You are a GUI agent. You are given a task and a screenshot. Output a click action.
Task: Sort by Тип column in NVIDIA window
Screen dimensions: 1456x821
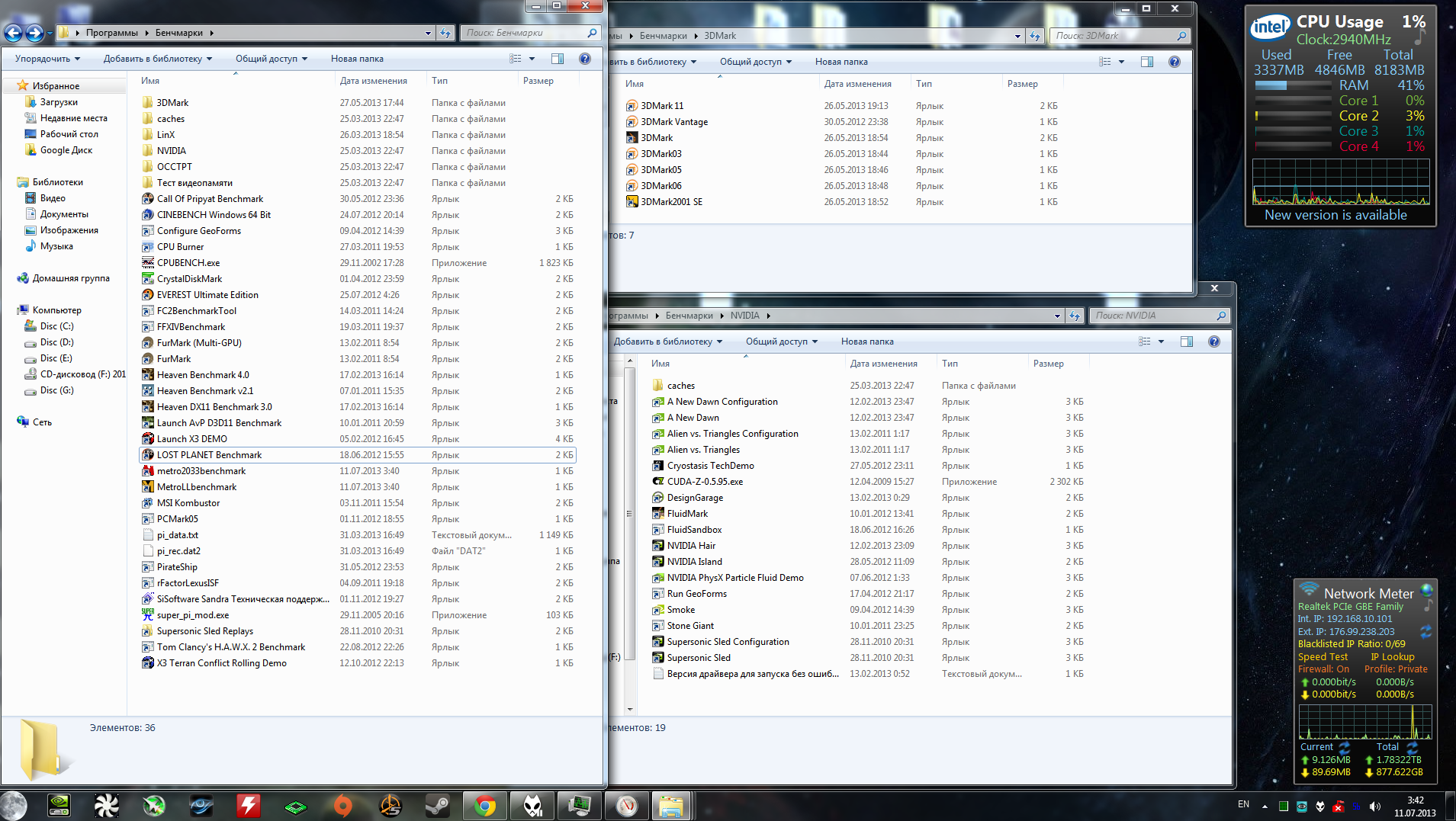(x=982, y=364)
